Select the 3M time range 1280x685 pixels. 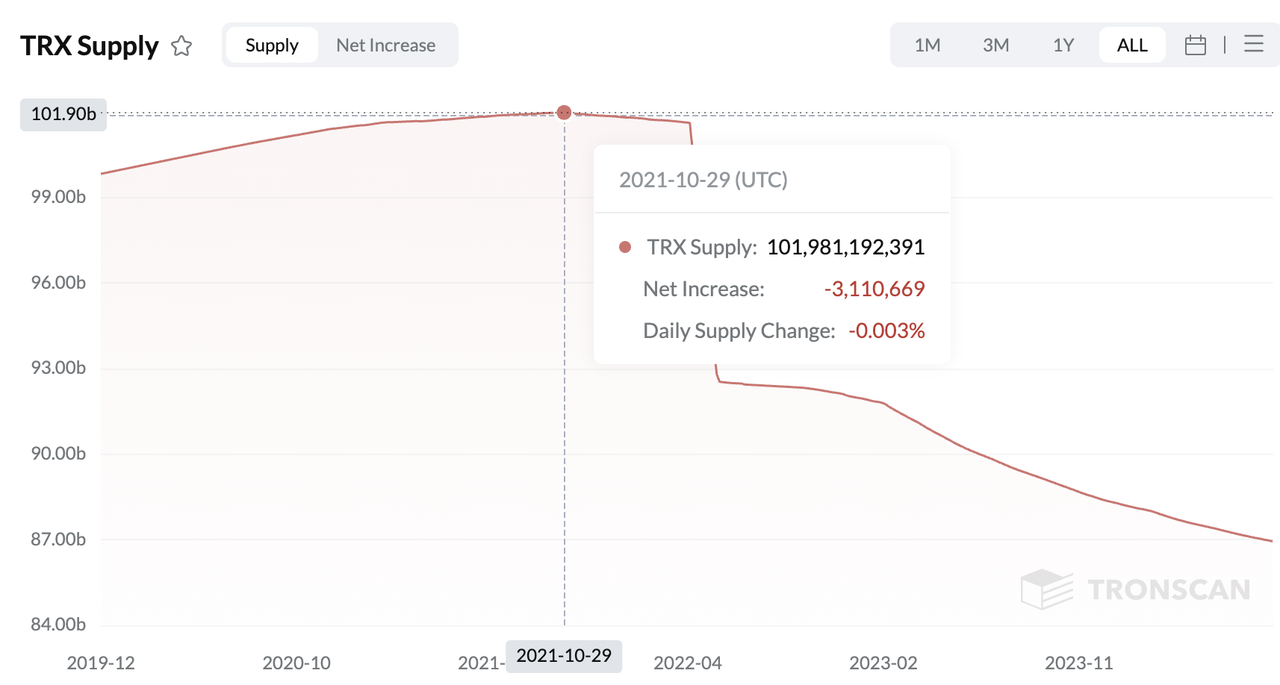995,45
